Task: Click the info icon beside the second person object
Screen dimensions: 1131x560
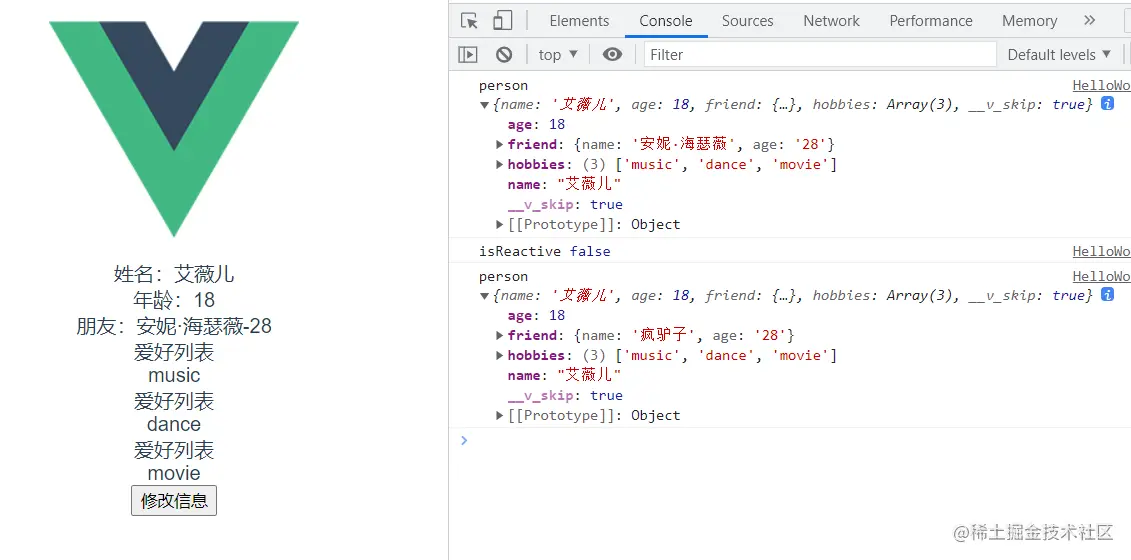Action: [1106, 294]
